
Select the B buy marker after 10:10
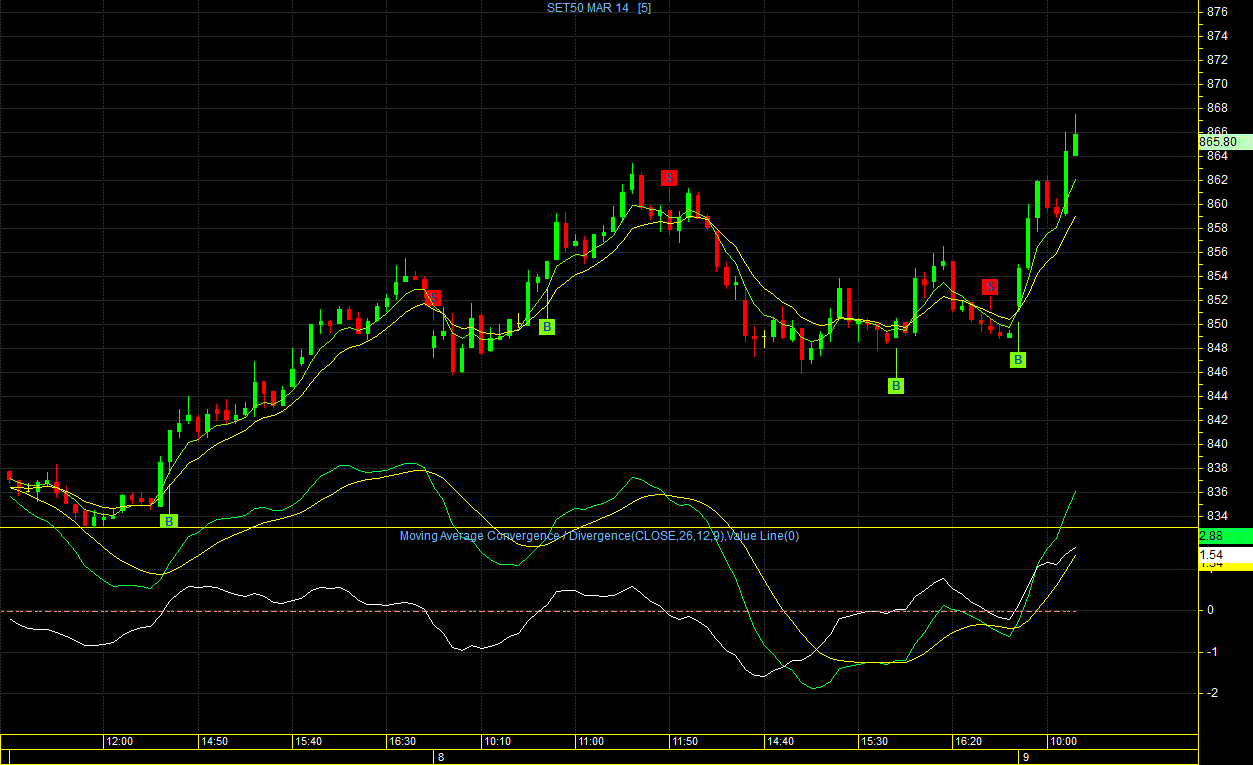[x=547, y=326]
